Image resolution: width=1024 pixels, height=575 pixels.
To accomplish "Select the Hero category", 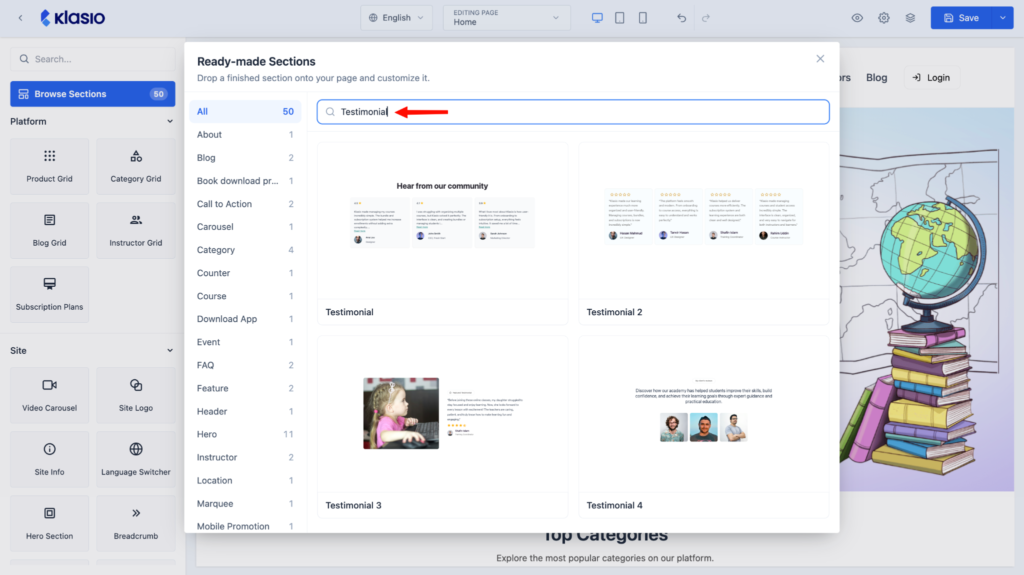I will [245, 435].
